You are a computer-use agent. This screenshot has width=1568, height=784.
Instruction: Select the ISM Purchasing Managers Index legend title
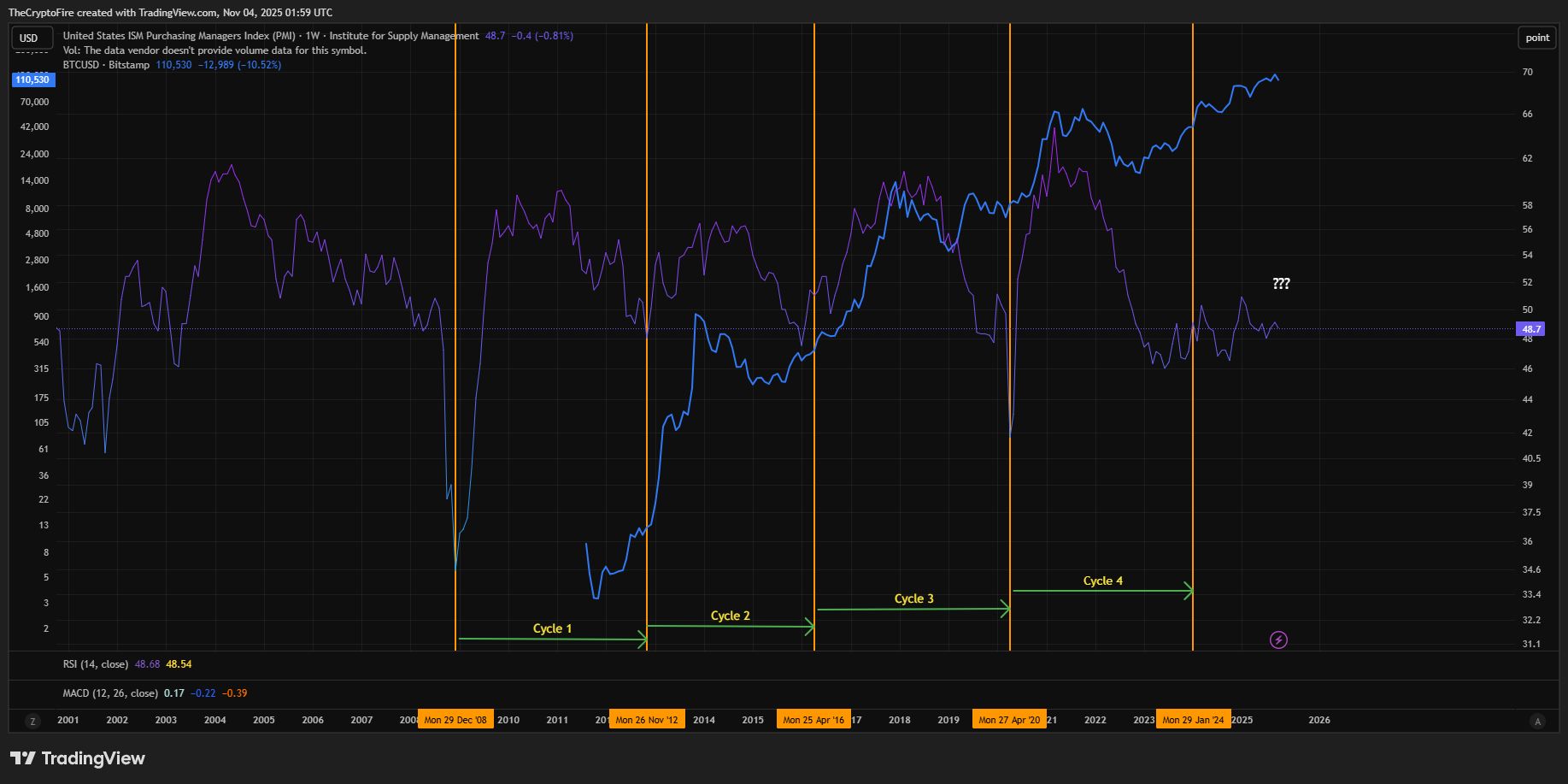[x=270, y=36]
